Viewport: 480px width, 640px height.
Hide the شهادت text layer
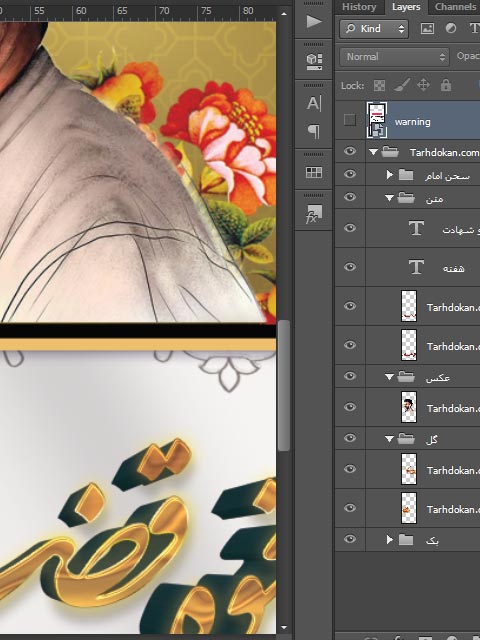[350, 228]
